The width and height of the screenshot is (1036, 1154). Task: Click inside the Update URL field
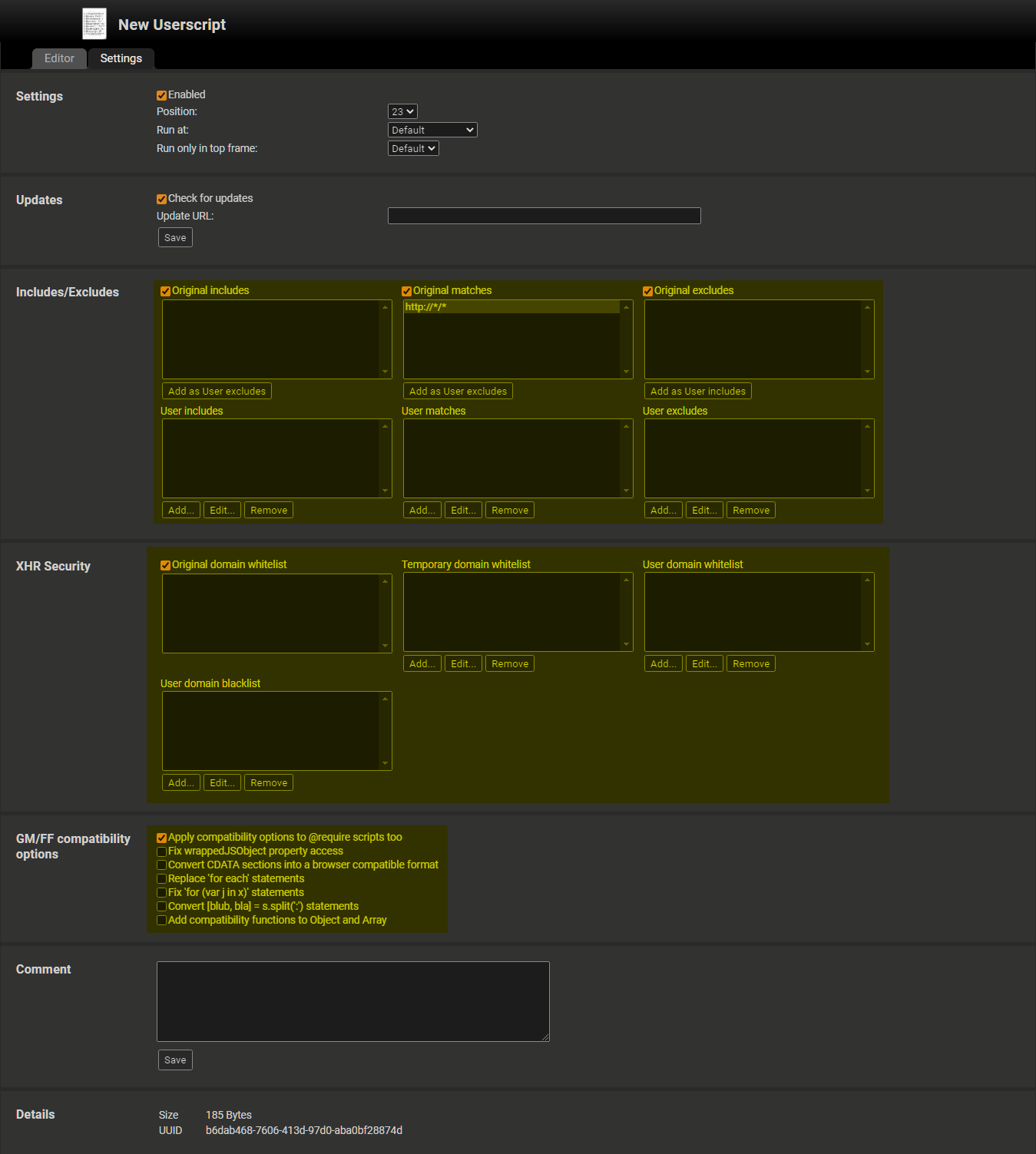coord(543,216)
